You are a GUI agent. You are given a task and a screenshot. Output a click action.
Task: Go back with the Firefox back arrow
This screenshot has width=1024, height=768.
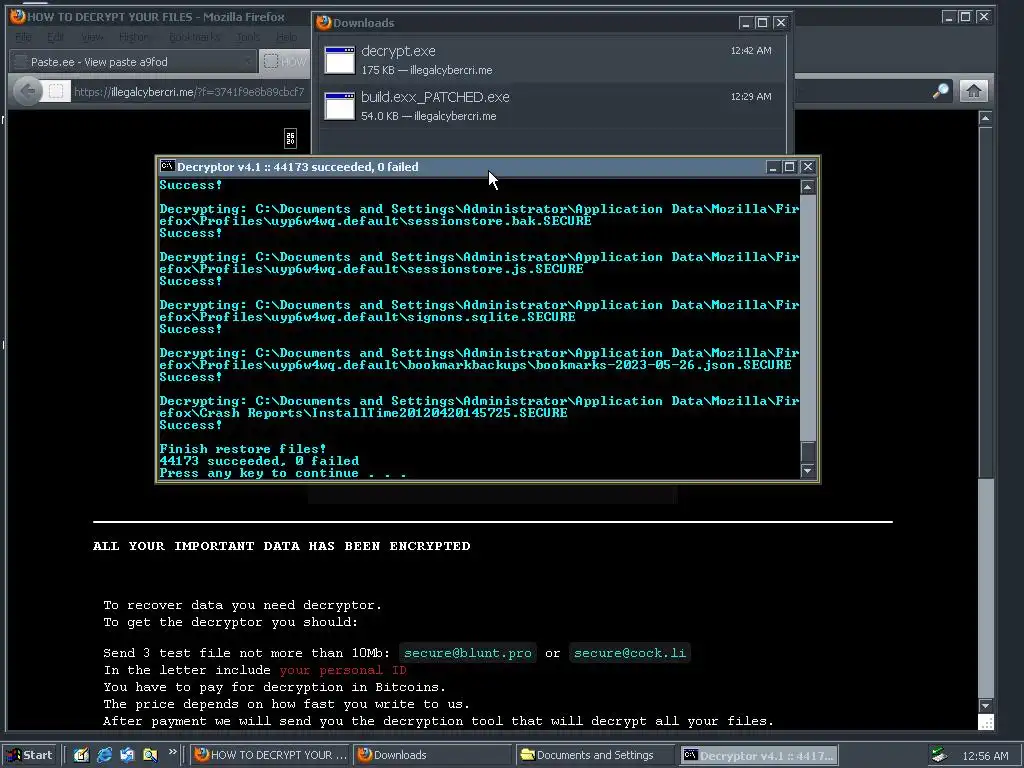(x=27, y=91)
